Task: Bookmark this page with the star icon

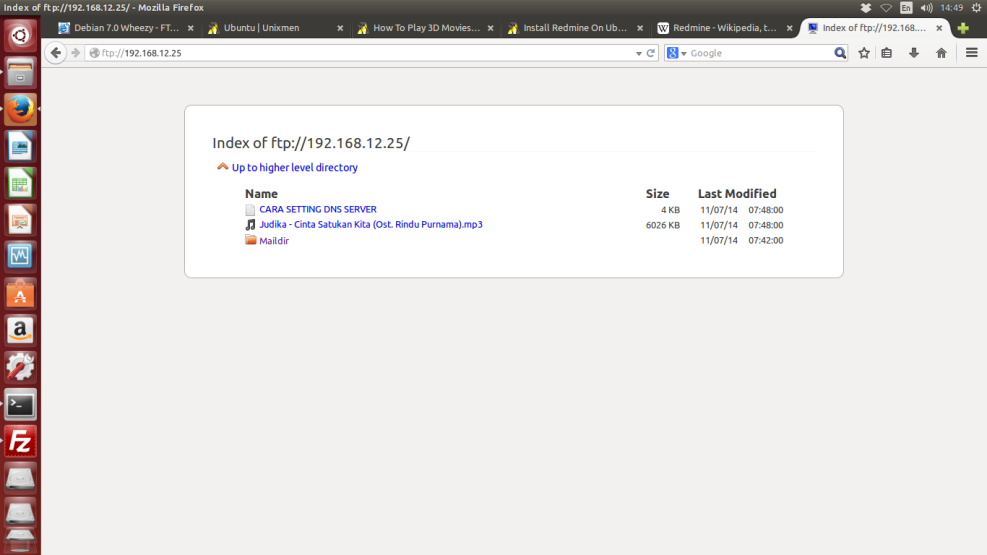Action: coord(864,53)
